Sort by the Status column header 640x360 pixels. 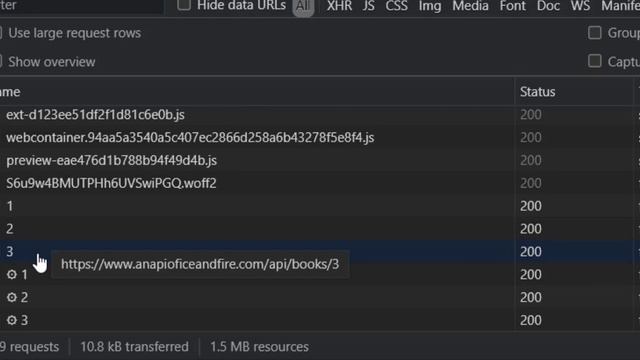click(538, 92)
